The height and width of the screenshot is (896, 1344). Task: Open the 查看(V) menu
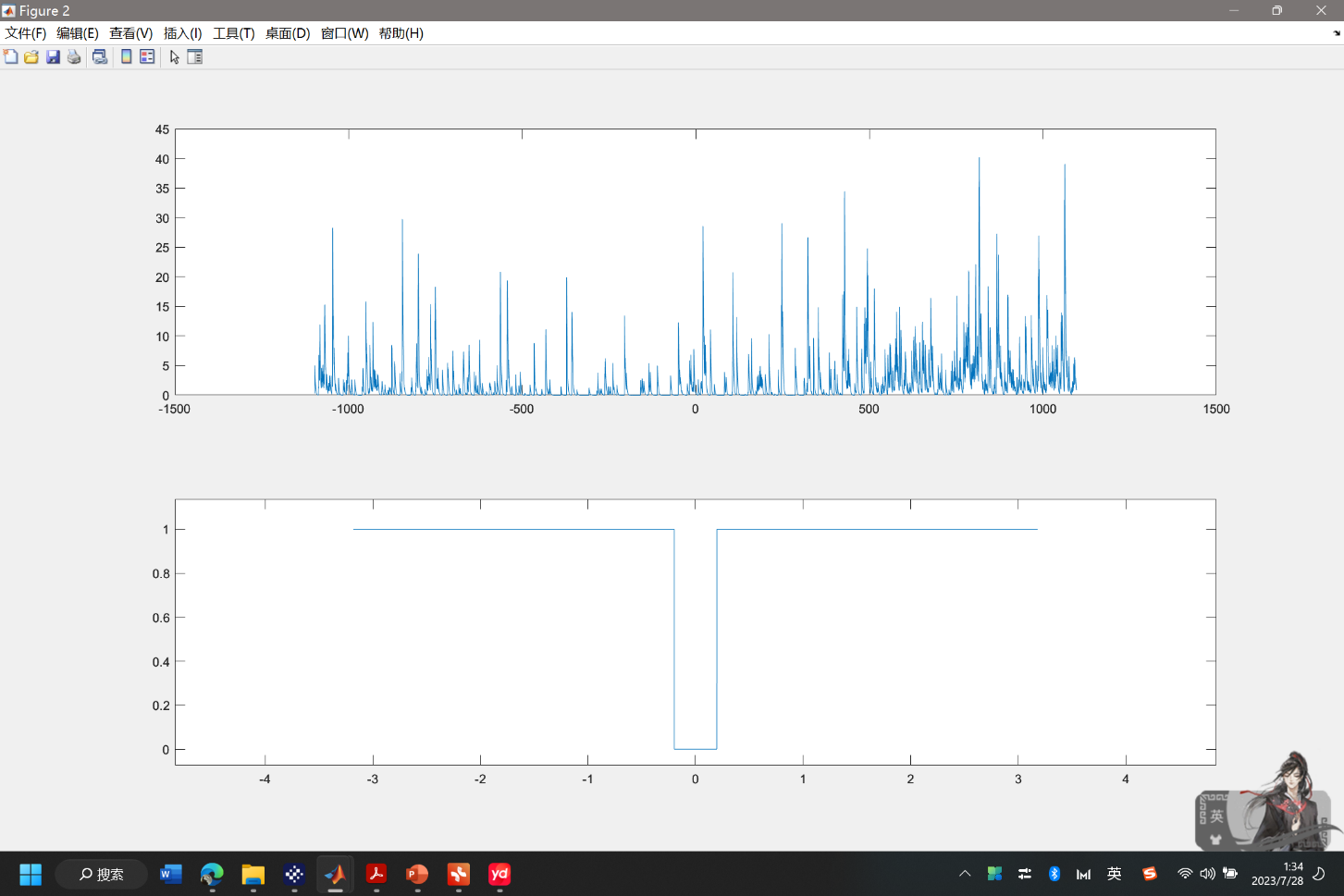(130, 33)
